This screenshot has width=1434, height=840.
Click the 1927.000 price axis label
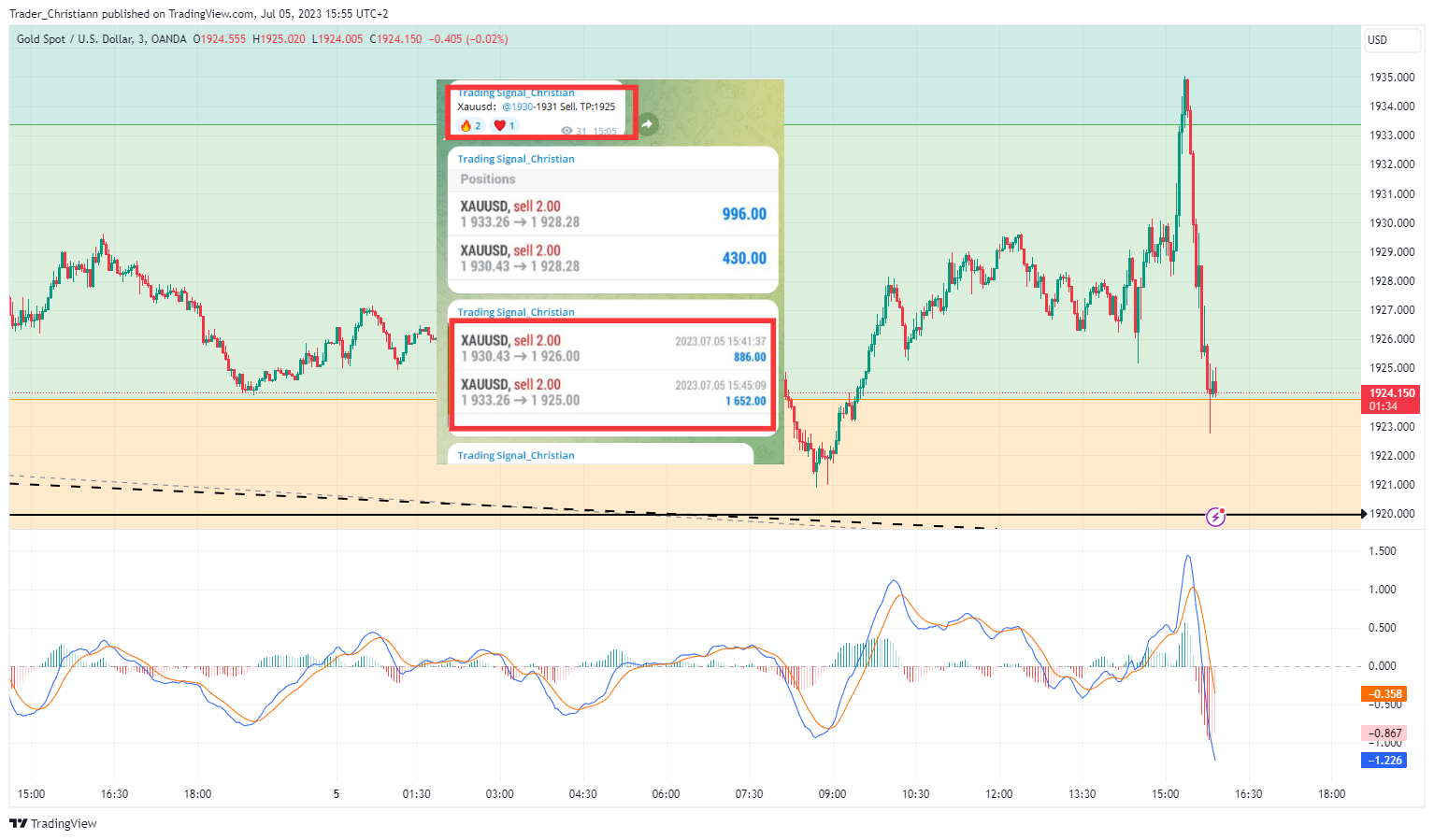point(1392,310)
